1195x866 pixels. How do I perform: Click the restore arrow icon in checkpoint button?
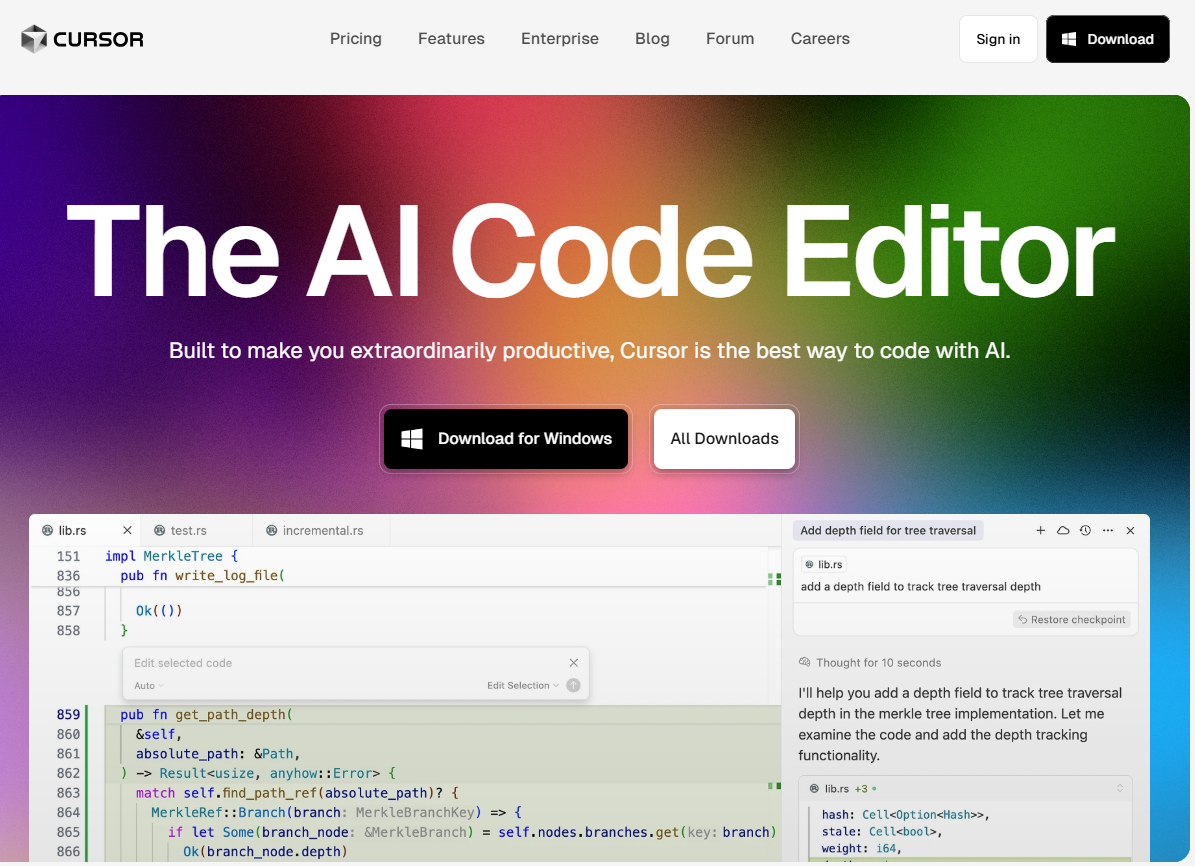(x=1023, y=620)
